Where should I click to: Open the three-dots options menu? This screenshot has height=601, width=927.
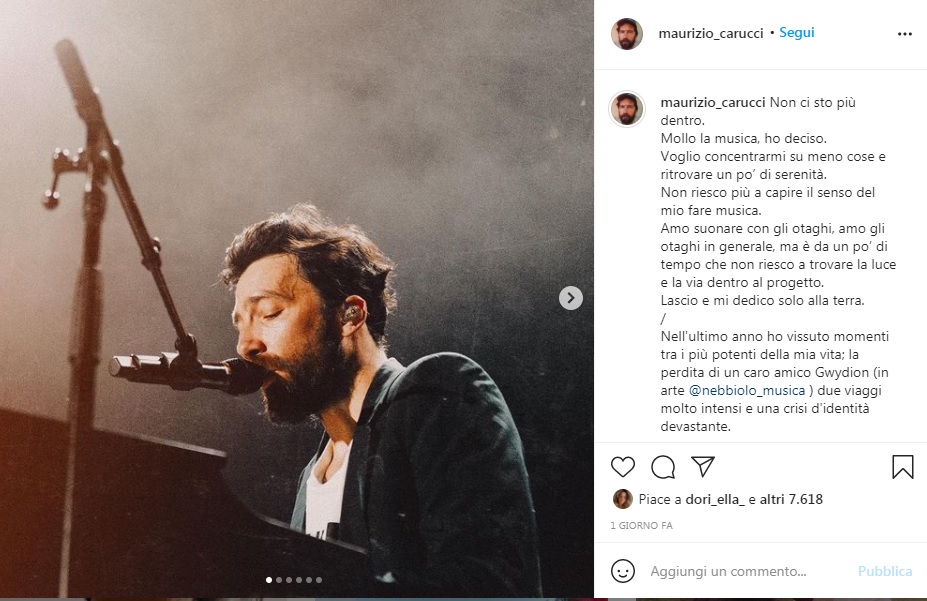906,32
